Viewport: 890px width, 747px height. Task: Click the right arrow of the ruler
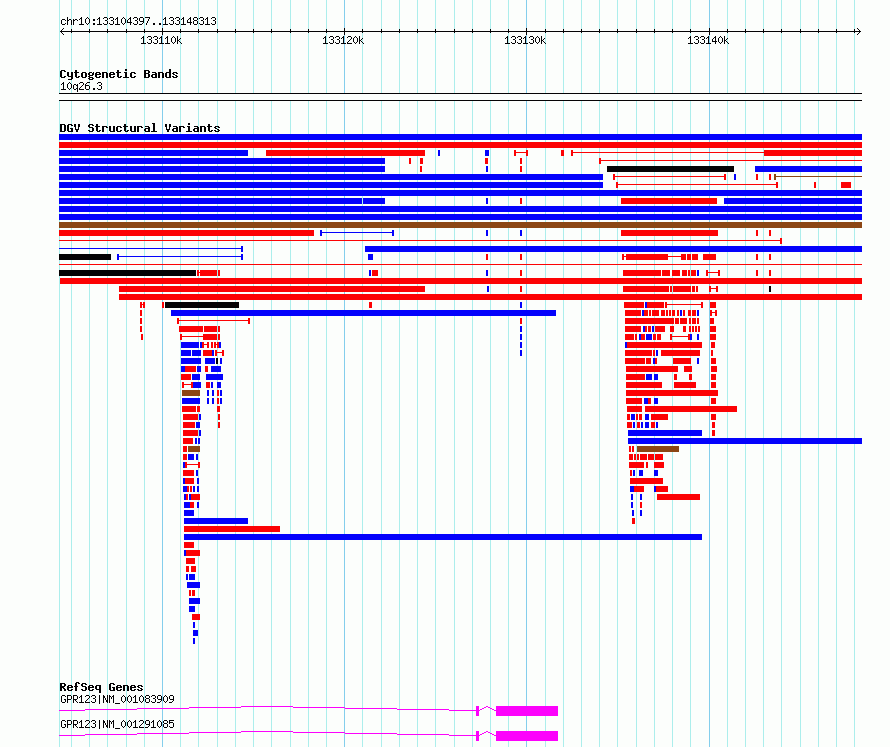[859, 31]
